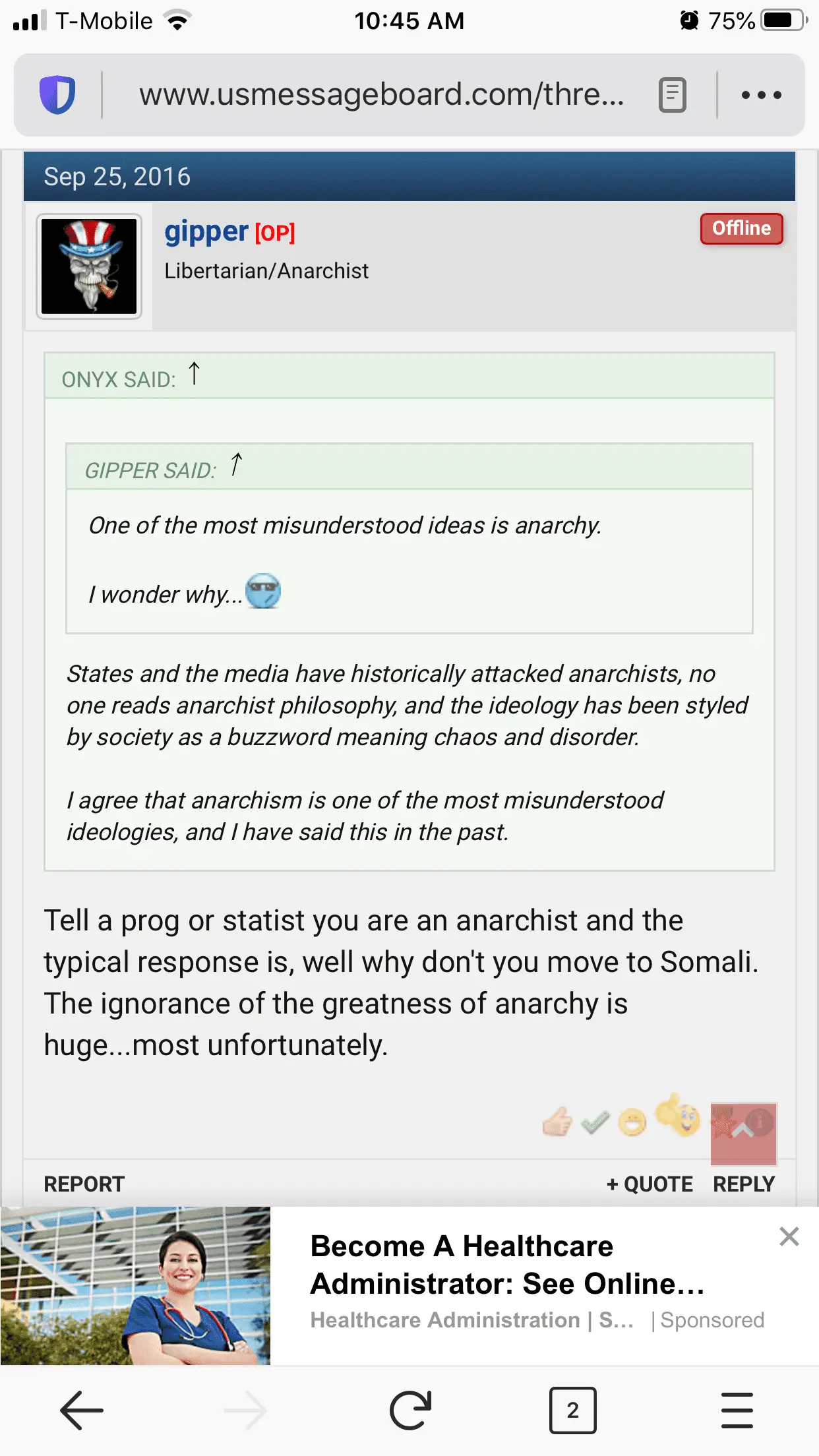Tap the thumbs-up Like reaction icon
This screenshot has height=1456, width=819.
[557, 1121]
